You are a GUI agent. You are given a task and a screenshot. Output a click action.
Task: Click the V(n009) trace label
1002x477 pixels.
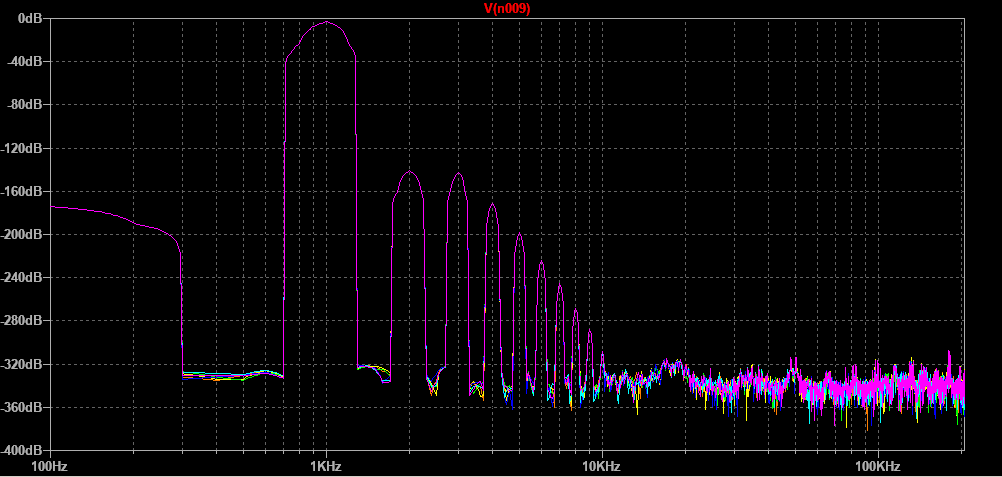pyautogui.click(x=507, y=8)
